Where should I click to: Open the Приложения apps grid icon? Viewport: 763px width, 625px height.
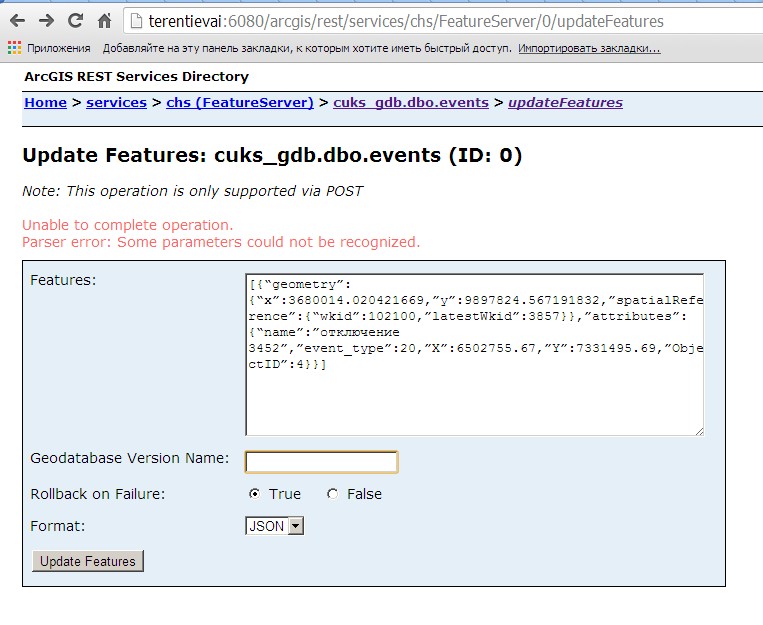(x=15, y=48)
